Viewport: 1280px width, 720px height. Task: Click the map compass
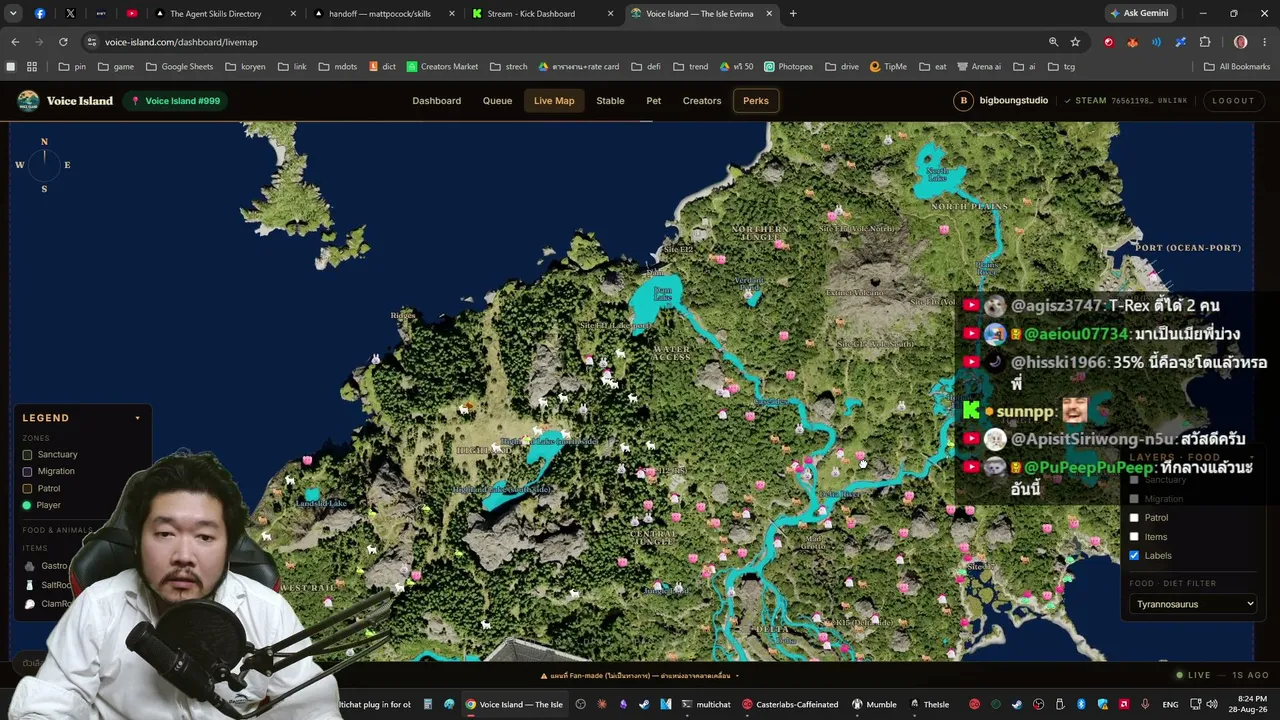(x=44, y=165)
